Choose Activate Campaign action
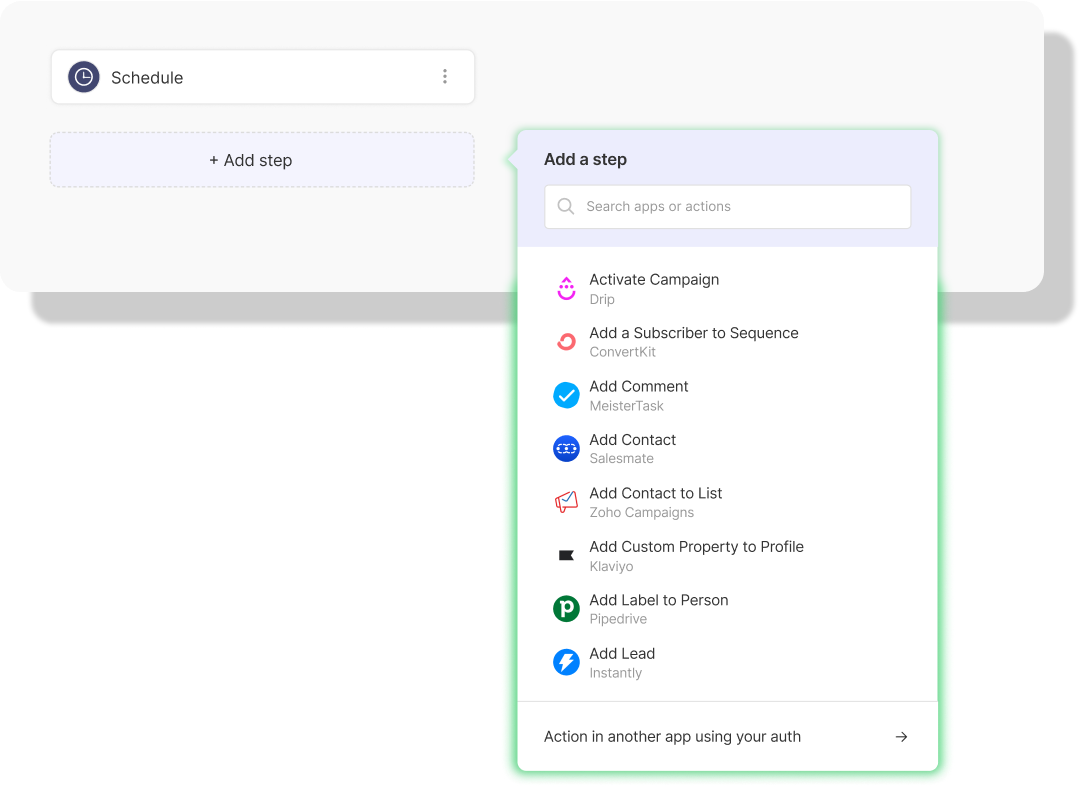Image resolution: width=1080 pixels, height=787 pixels. click(654, 280)
